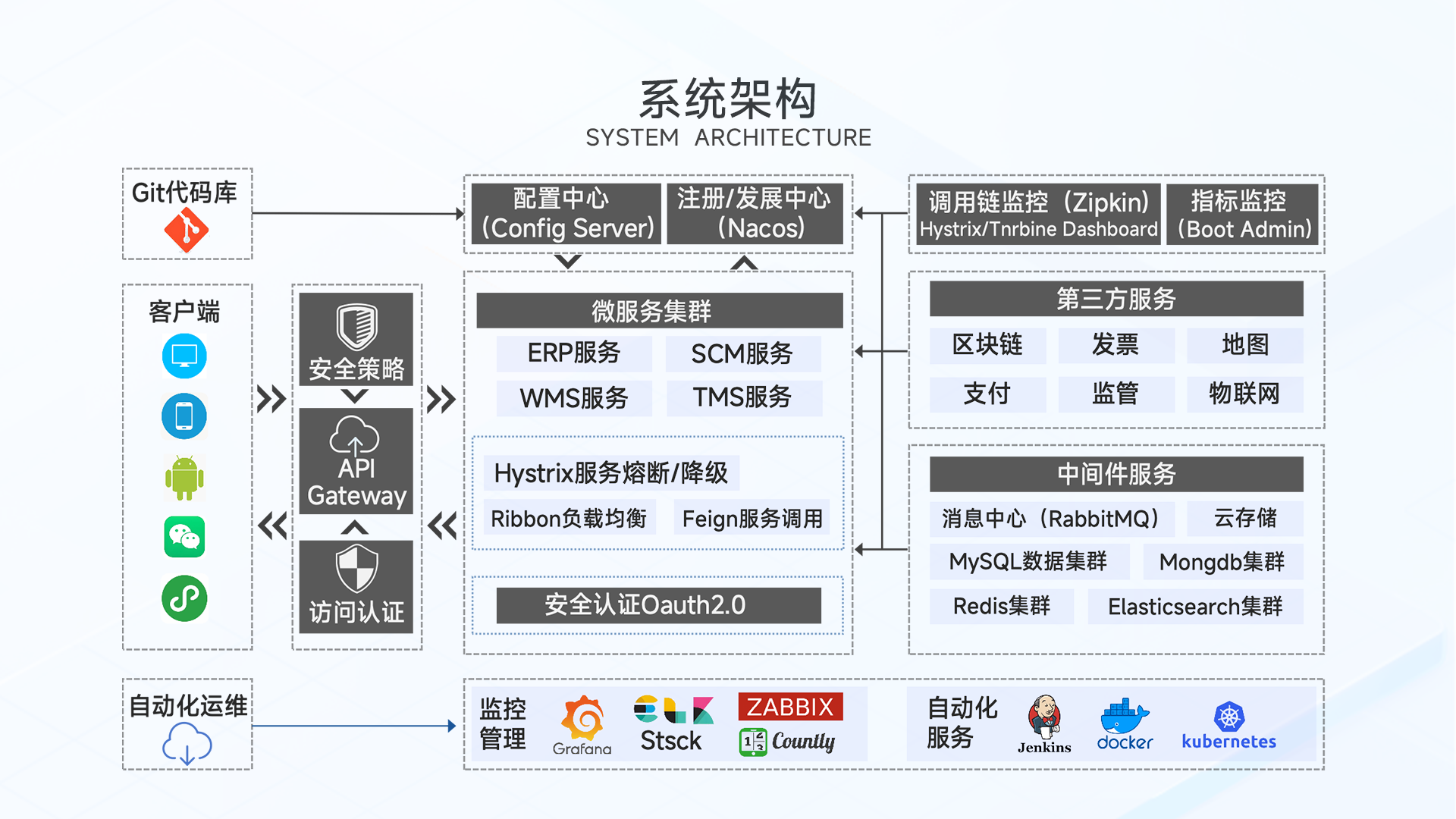Click the mini program green icon
1456x819 pixels.
pyautogui.click(x=184, y=598)
